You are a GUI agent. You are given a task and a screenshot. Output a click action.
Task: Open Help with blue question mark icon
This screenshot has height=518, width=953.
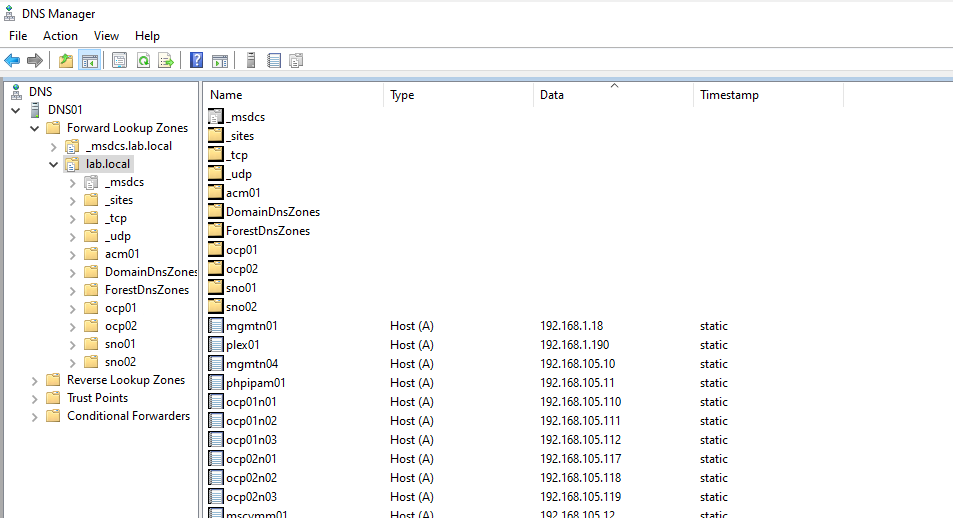pyautogui.click(x=196, y=60)
